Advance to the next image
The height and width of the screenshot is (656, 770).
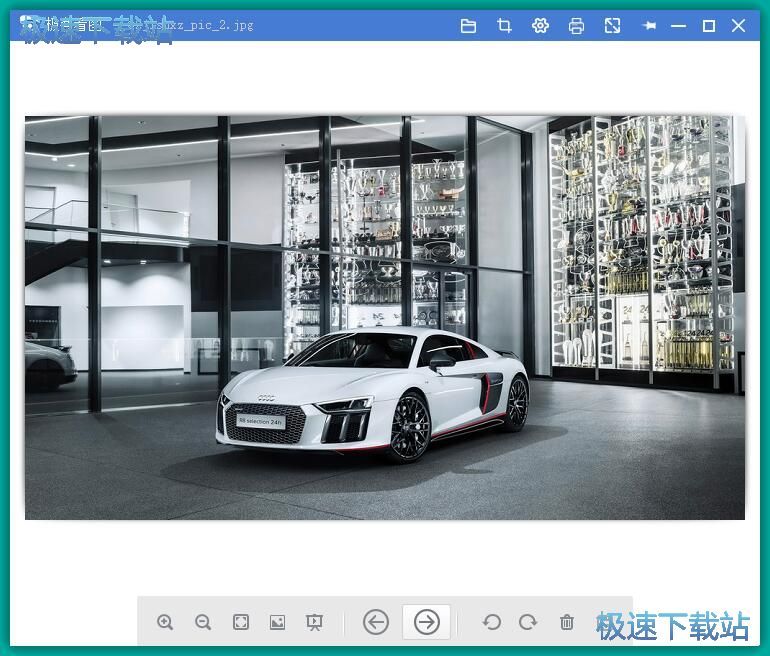[427, 622]
